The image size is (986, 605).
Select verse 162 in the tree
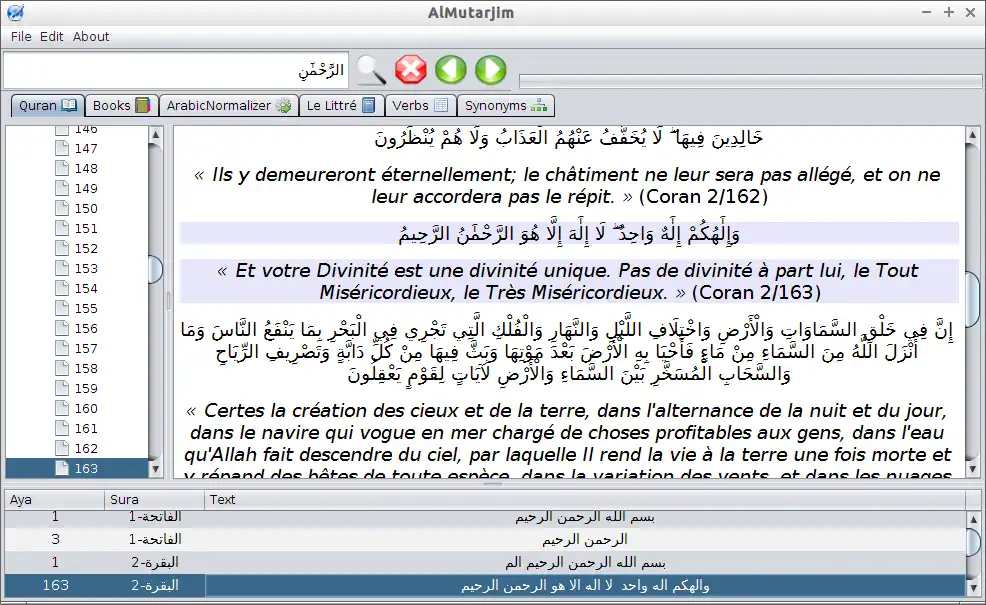click(76, 448)
